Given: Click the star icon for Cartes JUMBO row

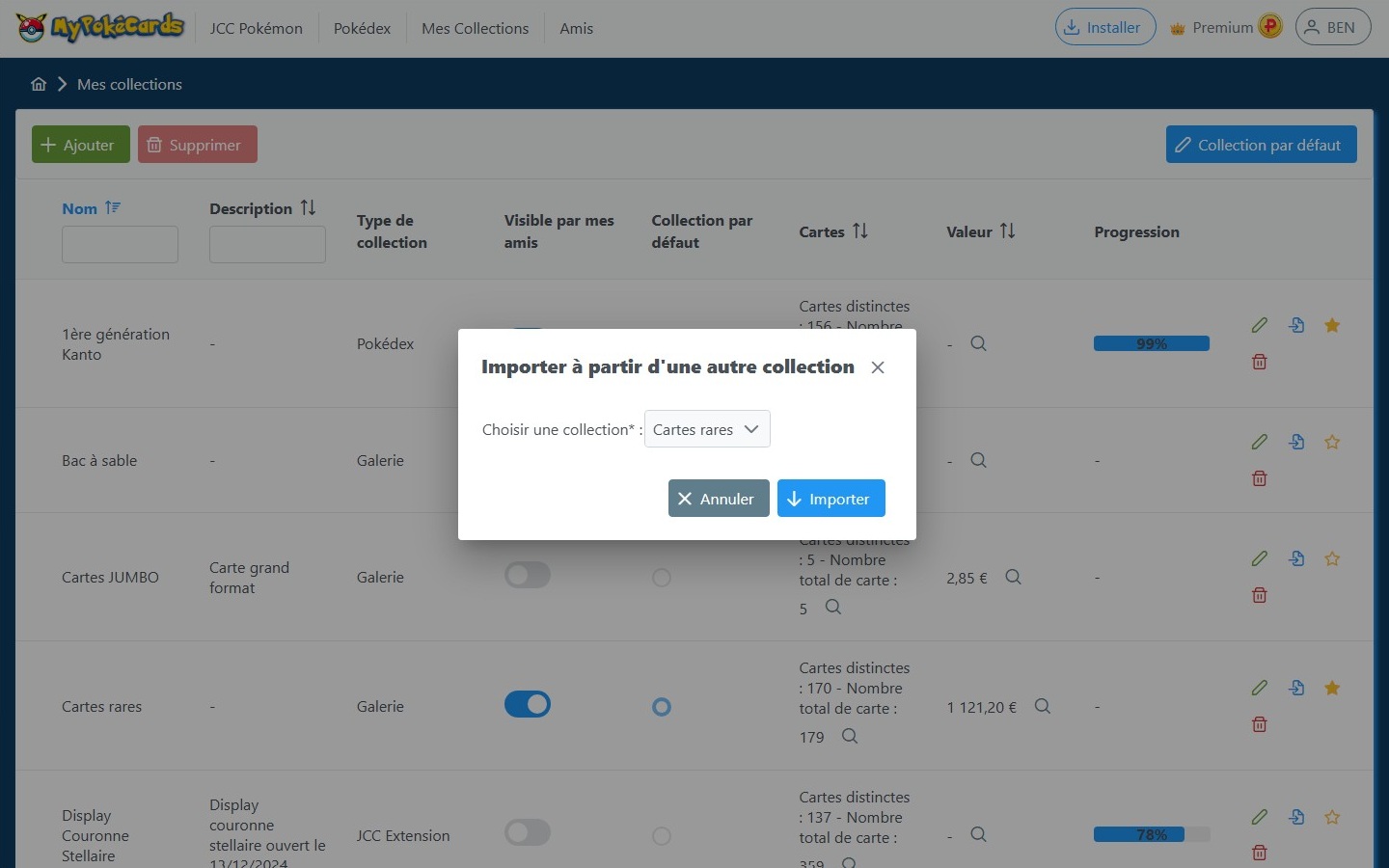Looking at the screenshot, I should coord(1332,558).
